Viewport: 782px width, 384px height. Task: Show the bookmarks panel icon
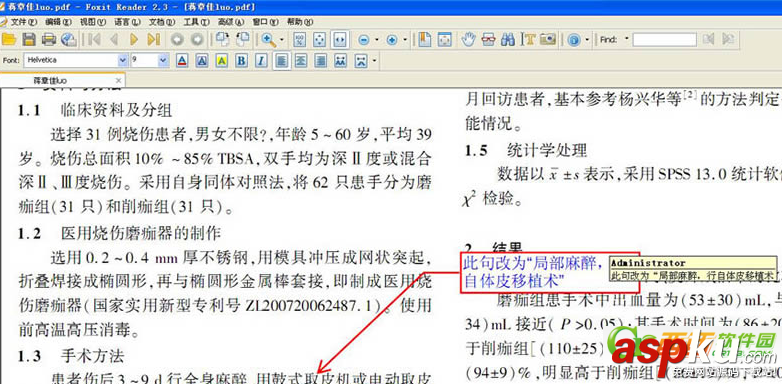pyautogui.click(x=424, y=40)
